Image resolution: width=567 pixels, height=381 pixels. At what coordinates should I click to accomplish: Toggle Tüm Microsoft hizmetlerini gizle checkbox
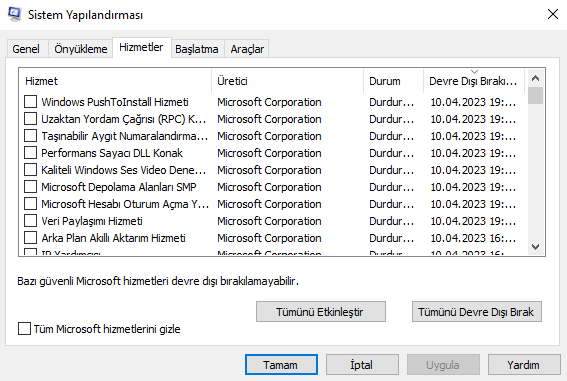coord(24,329)
